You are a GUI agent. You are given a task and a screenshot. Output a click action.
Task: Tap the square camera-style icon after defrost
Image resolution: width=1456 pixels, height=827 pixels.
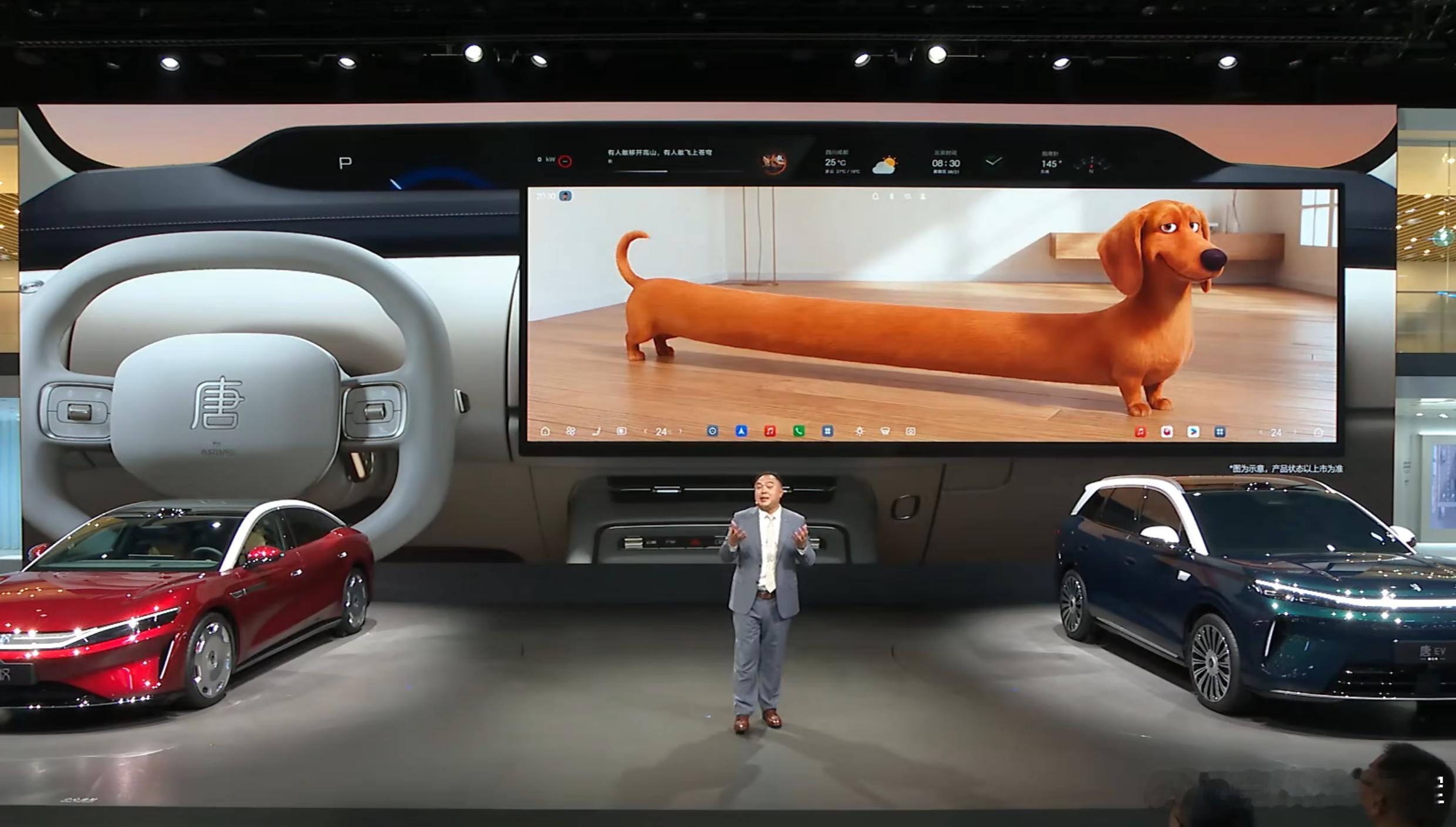tap(910, 431)
